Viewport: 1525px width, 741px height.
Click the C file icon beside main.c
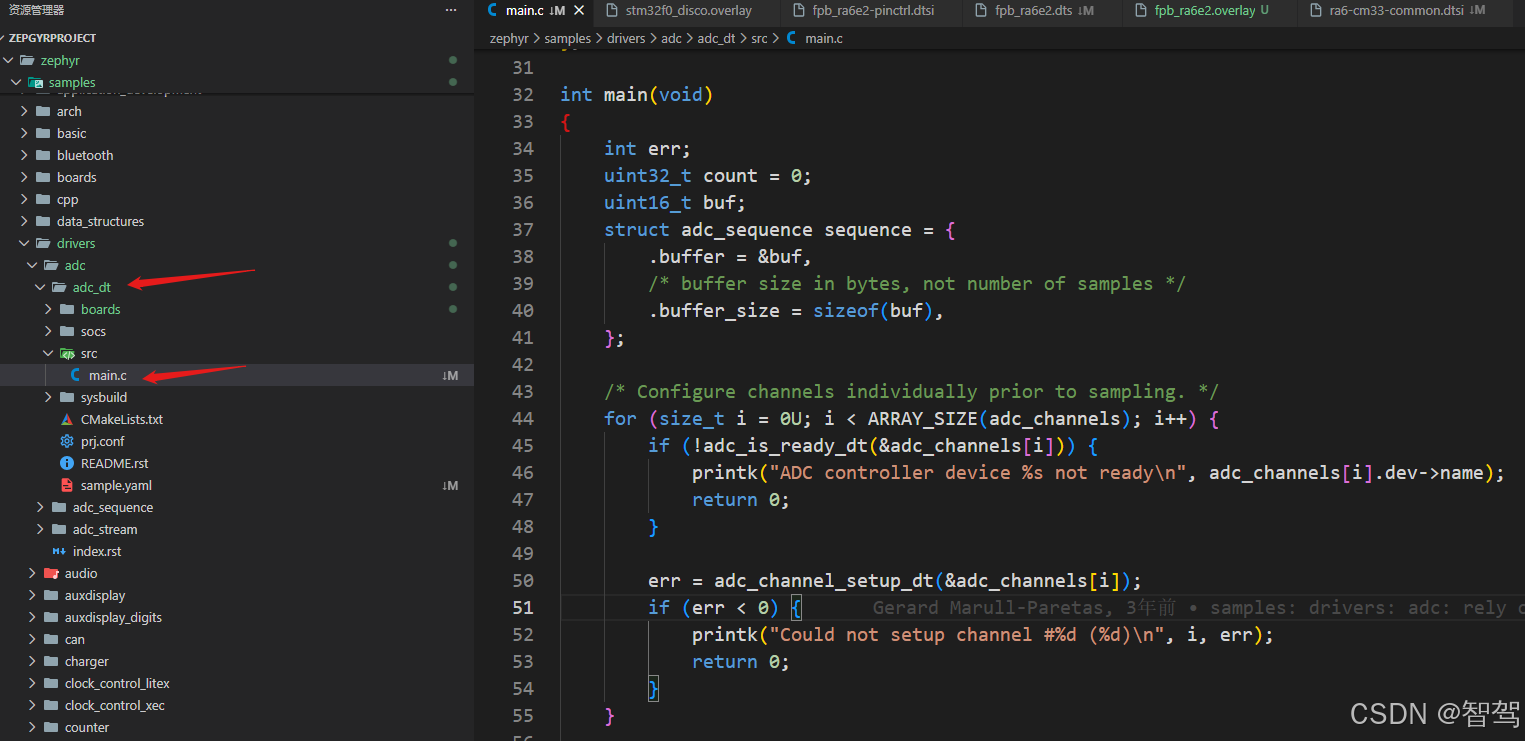tap(75, 376)
